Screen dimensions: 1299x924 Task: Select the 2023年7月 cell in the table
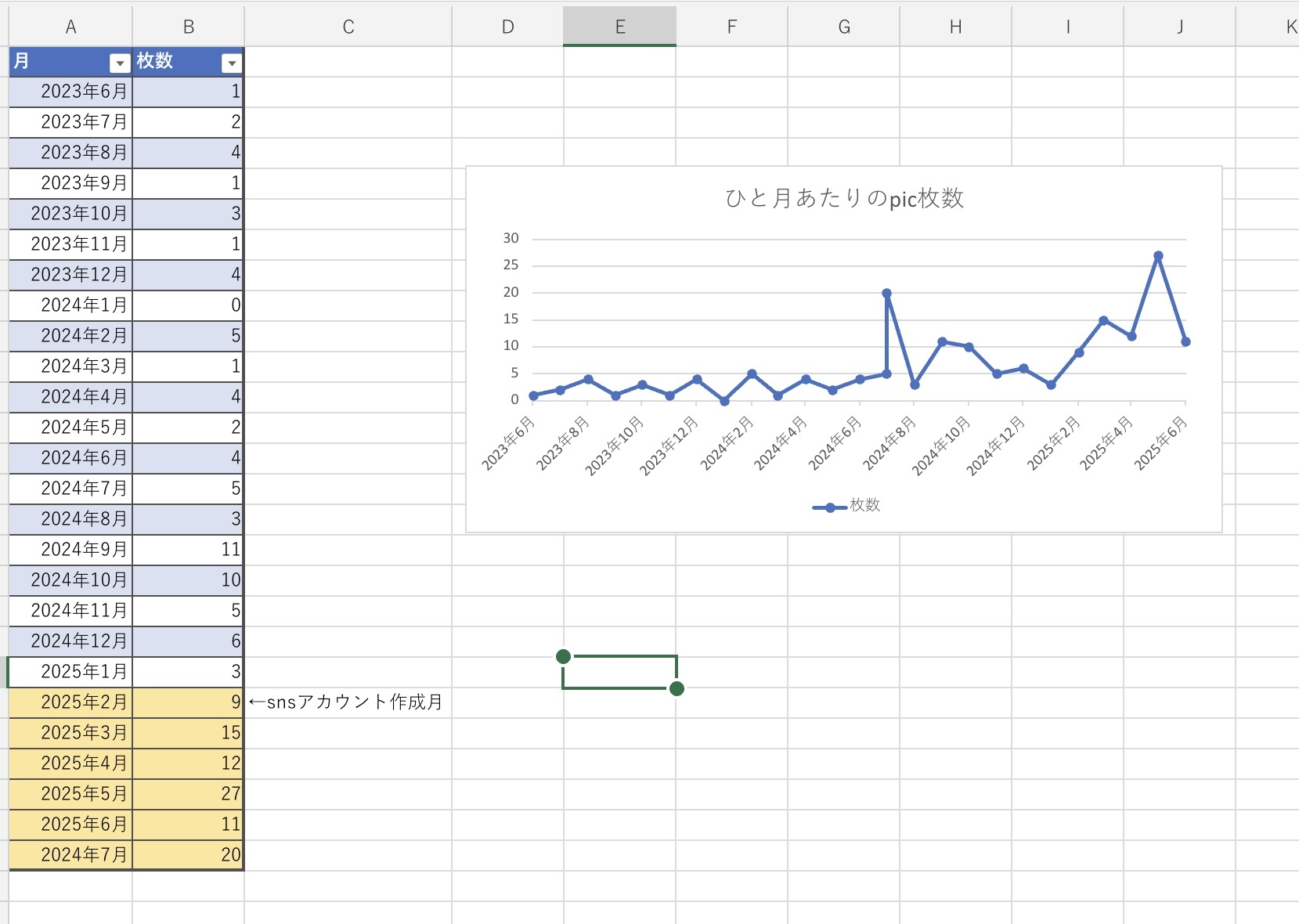(x=70, y=122)
